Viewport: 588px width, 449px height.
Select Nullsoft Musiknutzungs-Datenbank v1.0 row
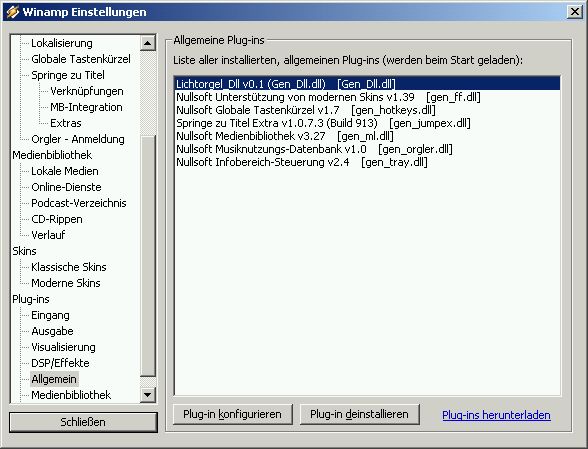coord(367,149)
